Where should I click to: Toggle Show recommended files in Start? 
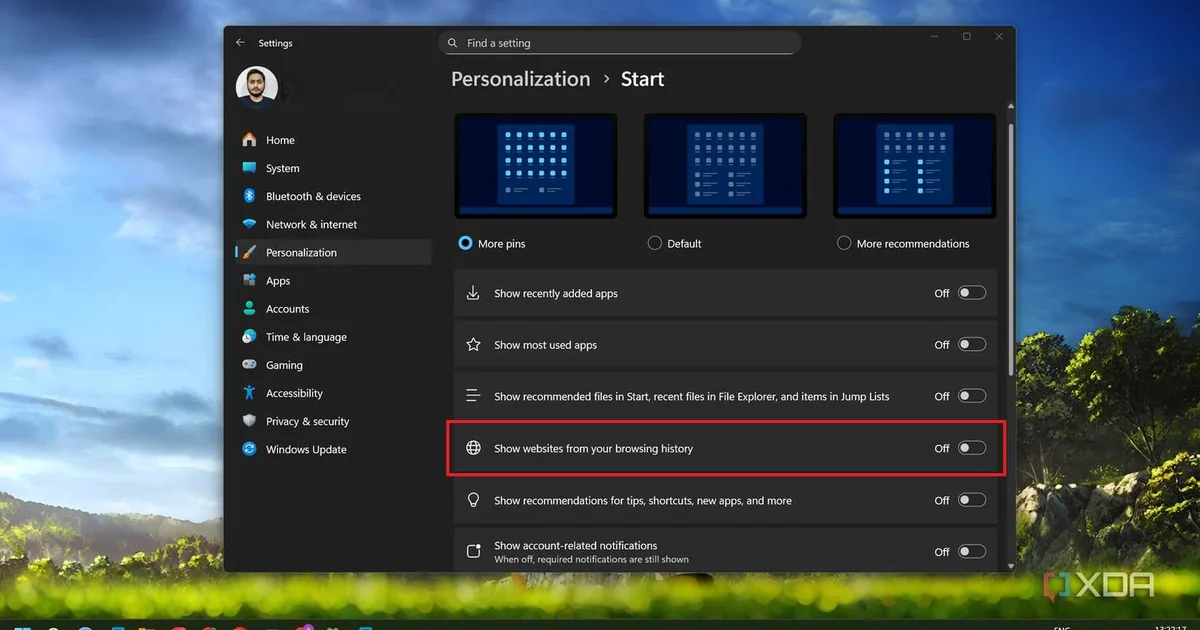[972, 396]
